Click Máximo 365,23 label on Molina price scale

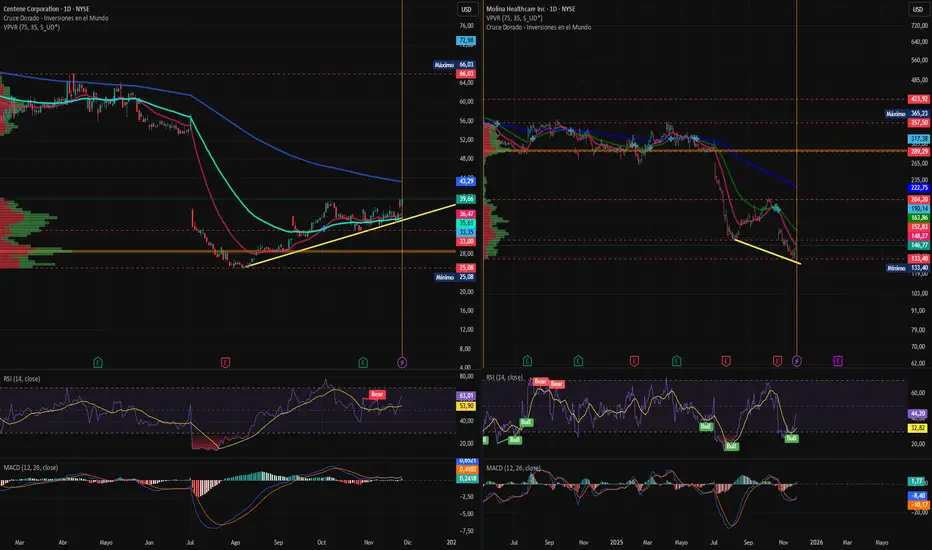click(907, 114)
